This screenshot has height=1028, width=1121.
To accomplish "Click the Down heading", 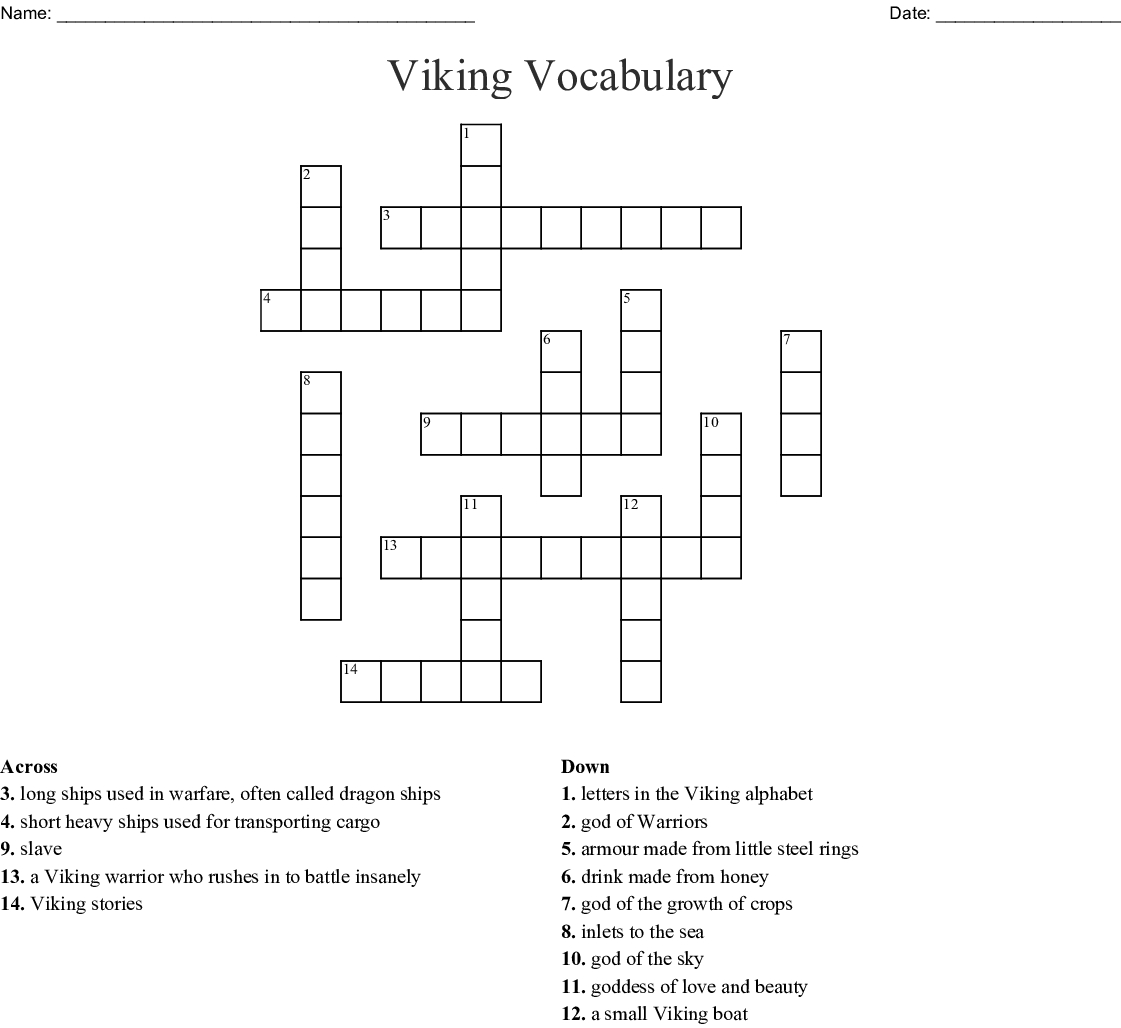I will 585,767.
